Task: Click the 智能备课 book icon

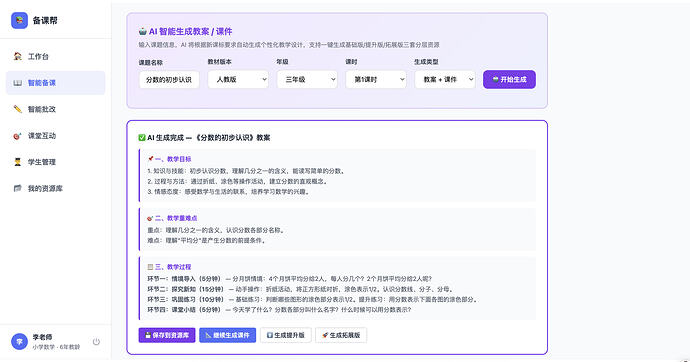Action: pos(18,83)
